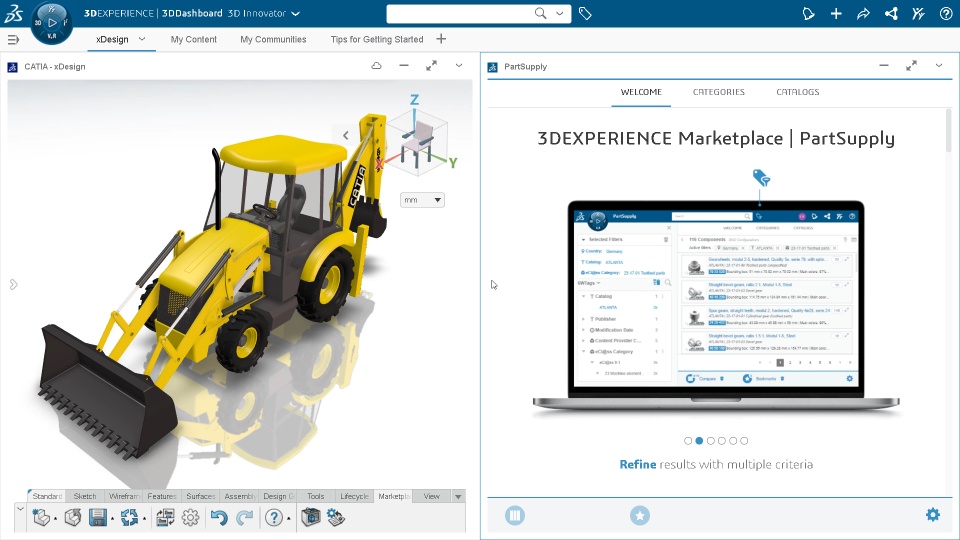Click the Share arrow icon
Image resolution: width=960 pixels, height=540 pixels.
click(863, 13)
